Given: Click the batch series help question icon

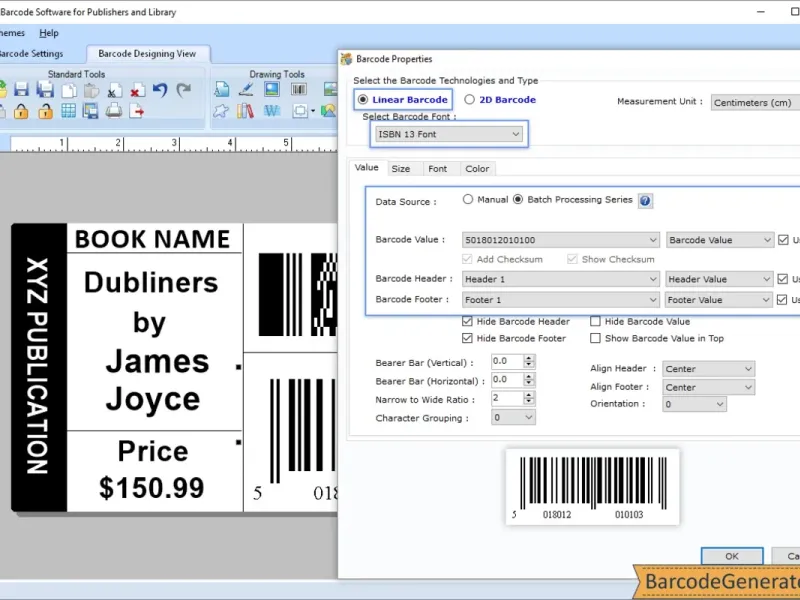Looking at the screenshot, I should tap(645, 201).
